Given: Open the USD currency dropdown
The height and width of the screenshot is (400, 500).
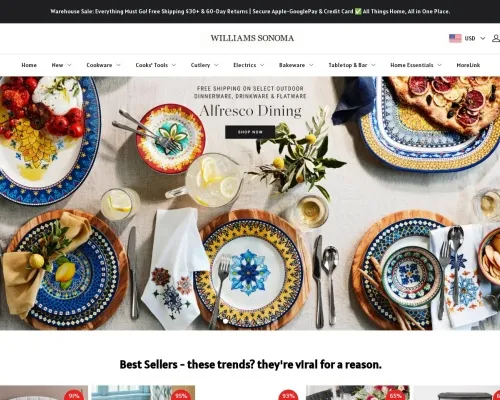Looking at the screenshot, I should click(475, 38).
